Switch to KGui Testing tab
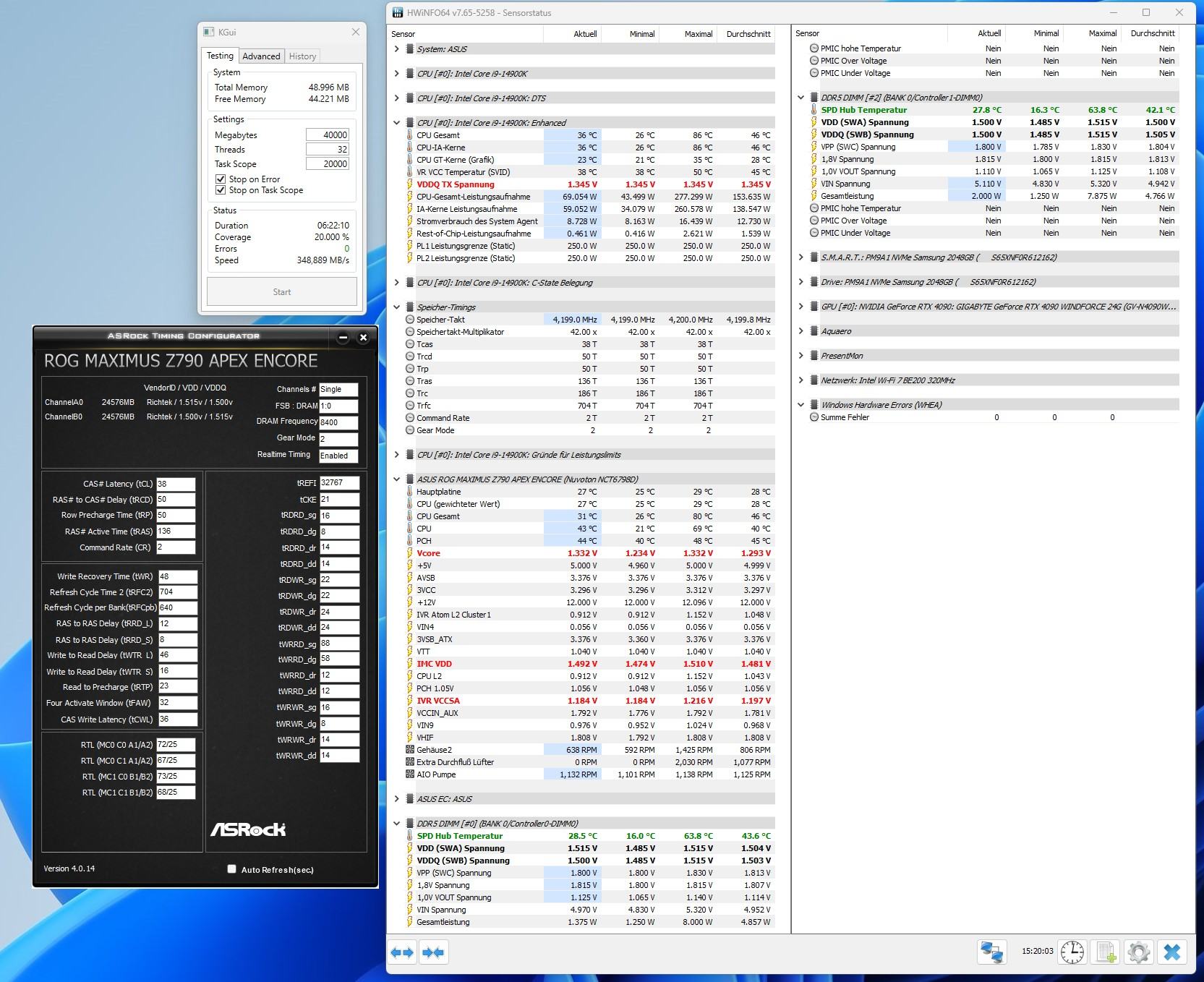This screenshot has width=1204, height=982. point(220,56)
